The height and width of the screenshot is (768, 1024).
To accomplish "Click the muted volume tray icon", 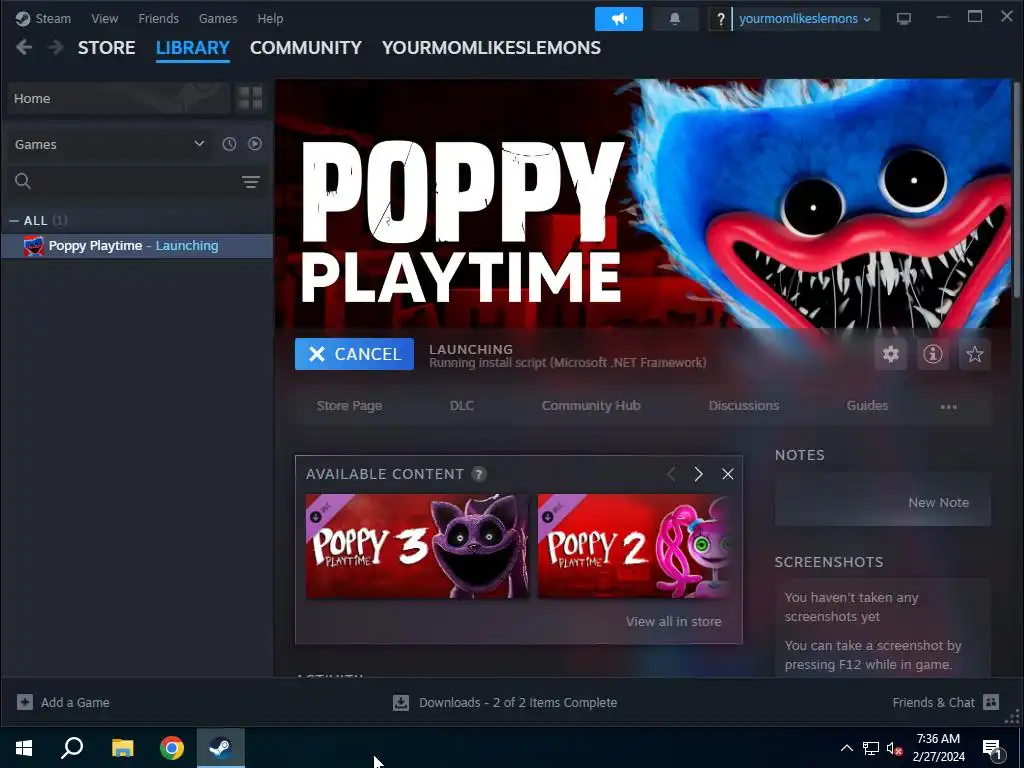I will 894,748.
